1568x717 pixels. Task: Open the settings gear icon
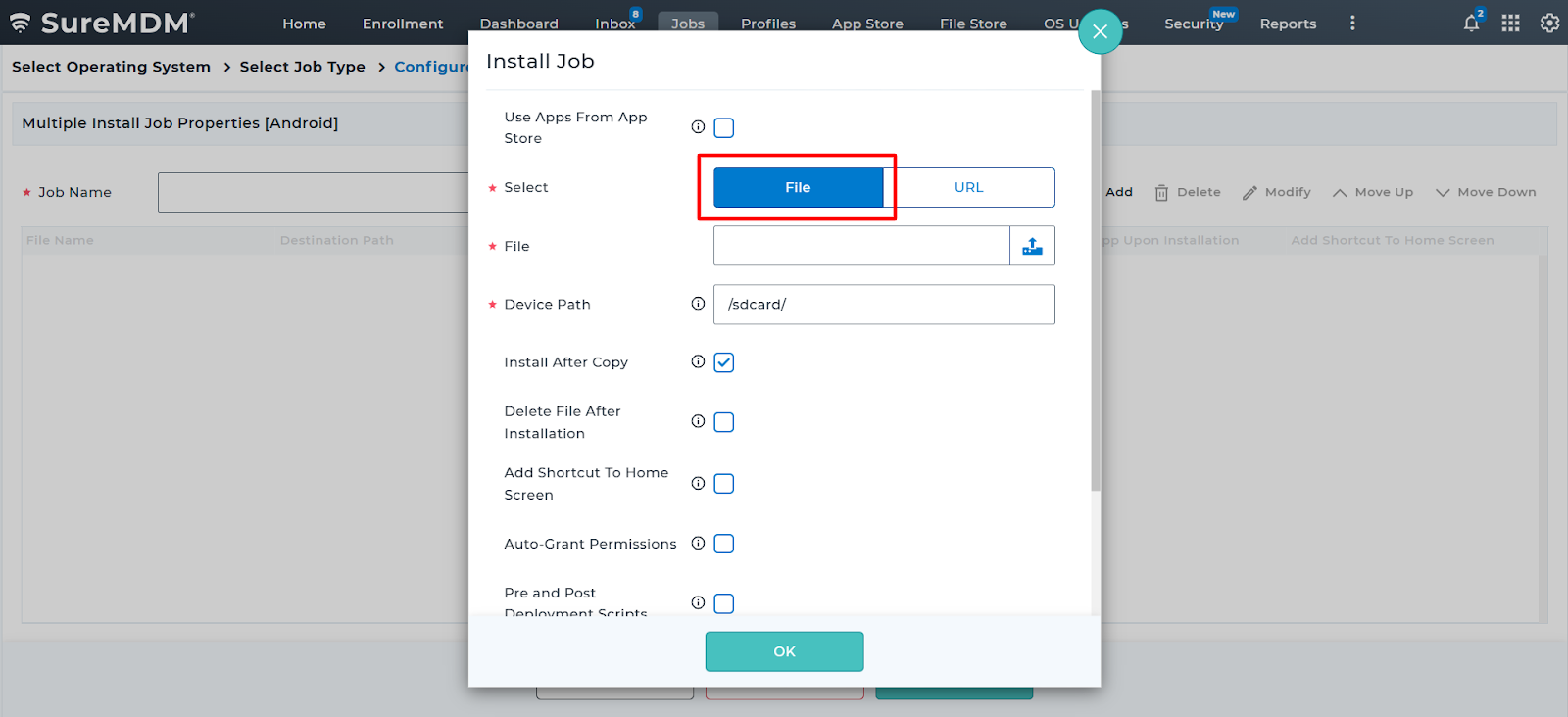(x=1549, y=24)
